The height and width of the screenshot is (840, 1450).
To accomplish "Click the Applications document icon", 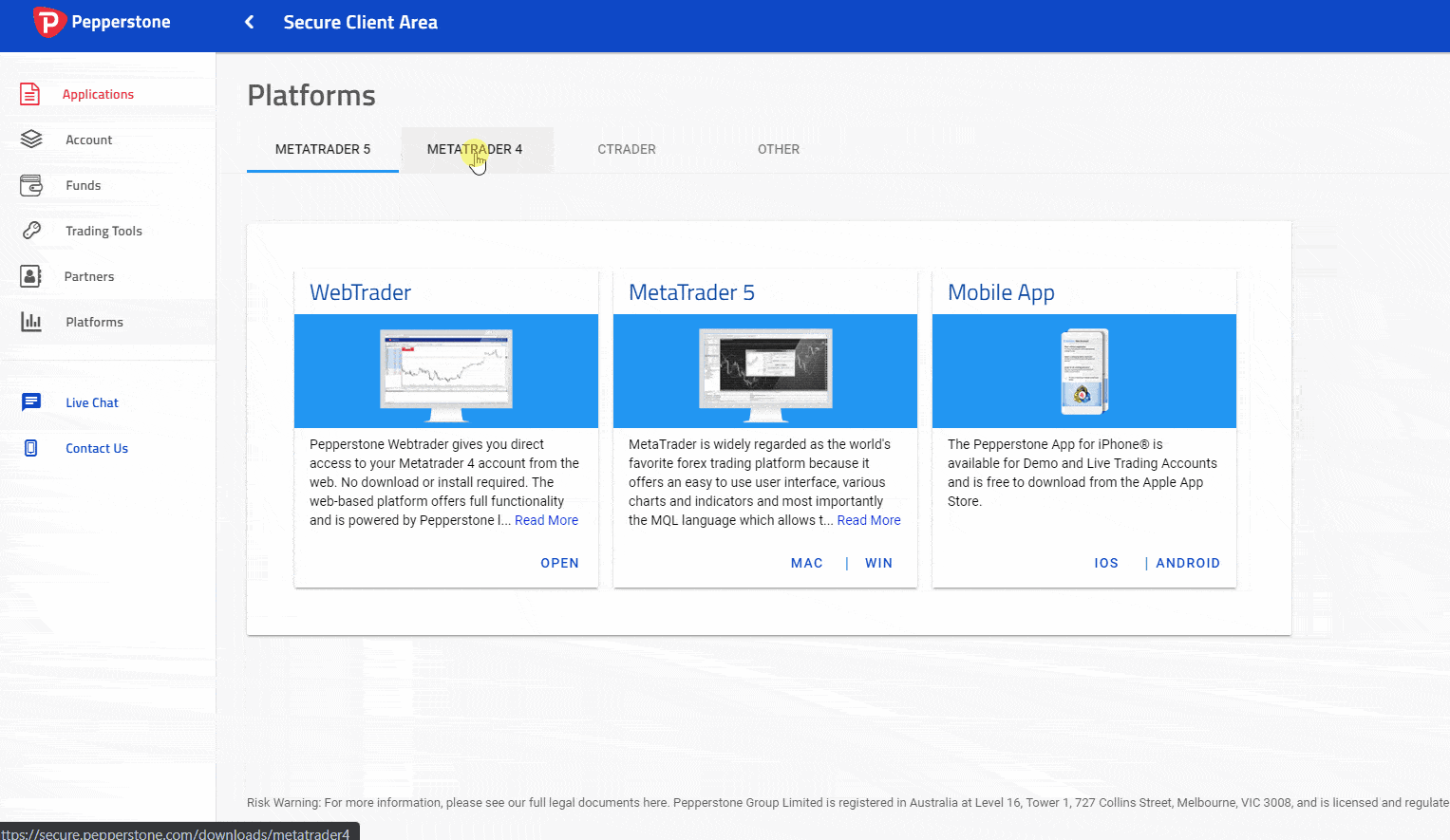I will click(x=30, y=94).
